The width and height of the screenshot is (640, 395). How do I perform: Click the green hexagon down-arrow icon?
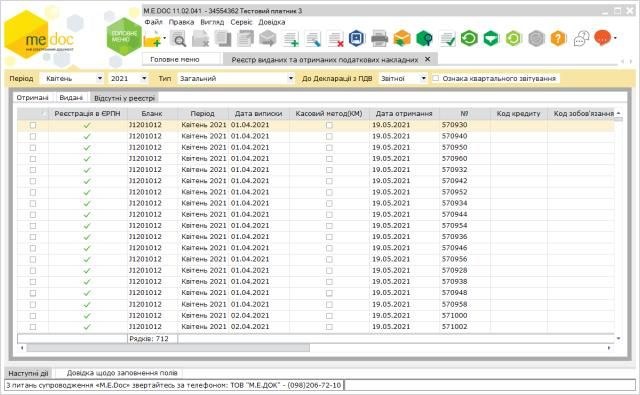(491, 38)
